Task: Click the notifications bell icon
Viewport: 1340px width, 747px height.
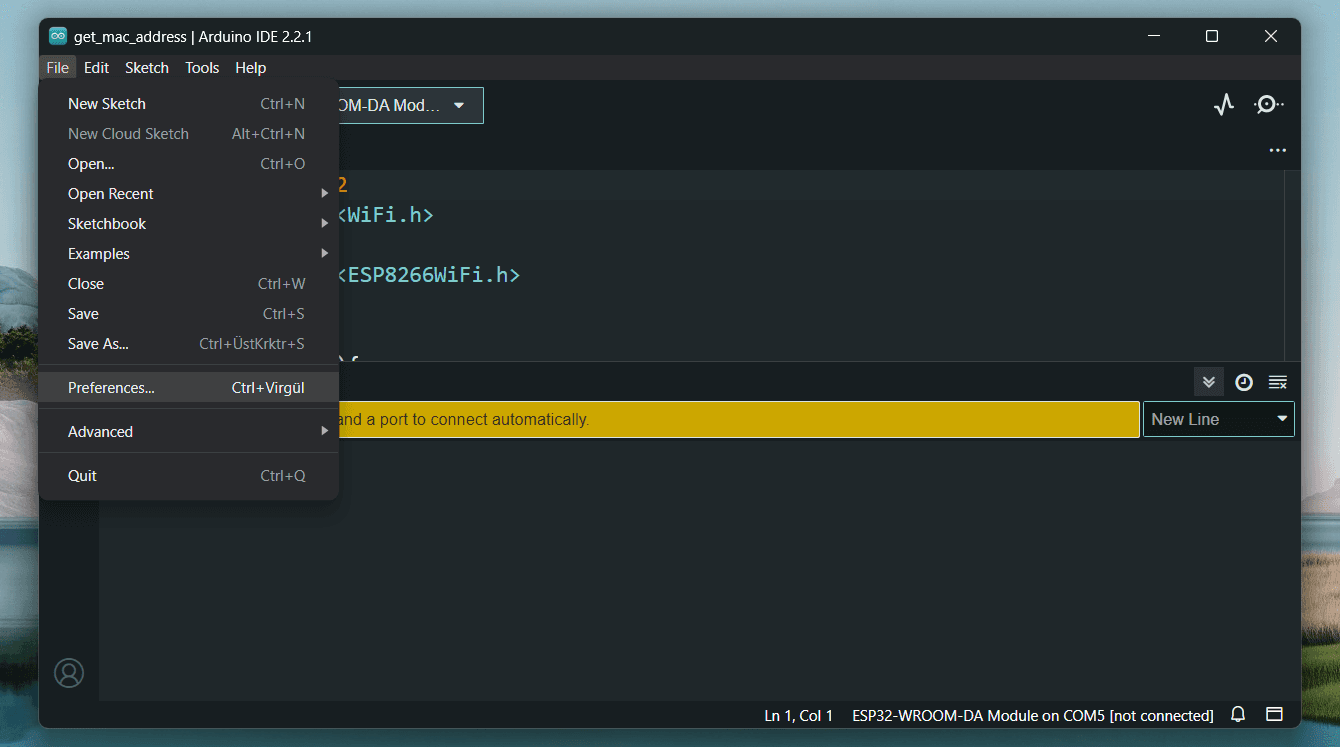Action: coord(1238,715)
